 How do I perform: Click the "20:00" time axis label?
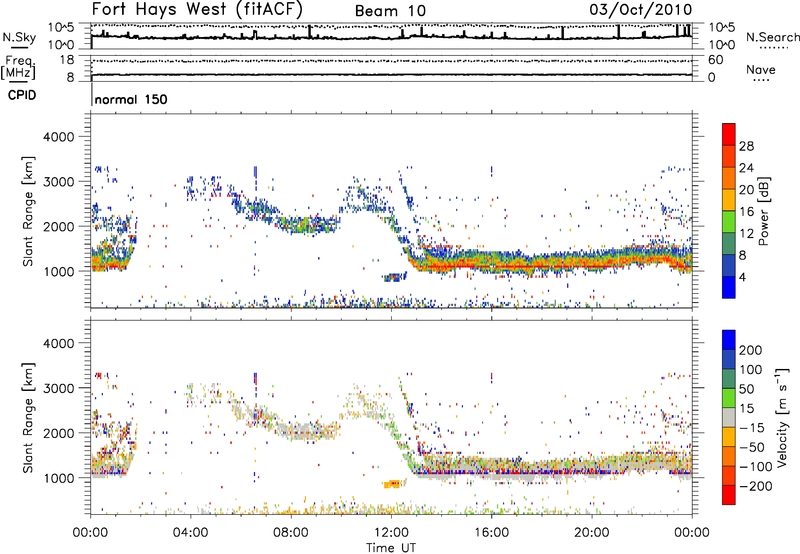592,533
